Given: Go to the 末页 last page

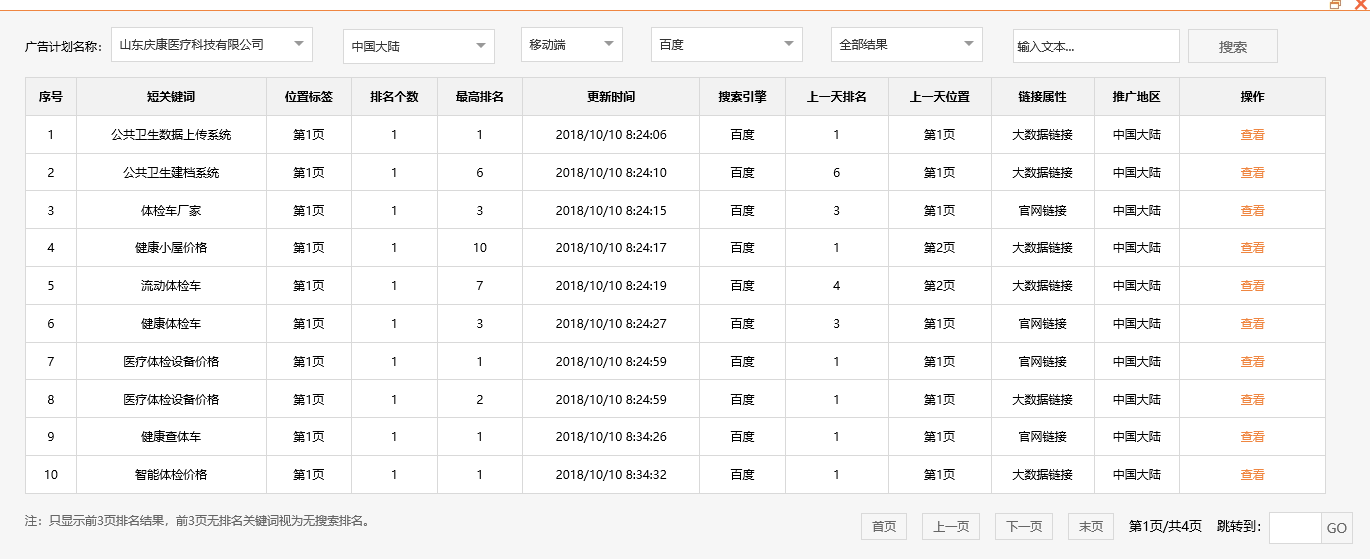Looking at the screenshot, I should pos(1091,527).
